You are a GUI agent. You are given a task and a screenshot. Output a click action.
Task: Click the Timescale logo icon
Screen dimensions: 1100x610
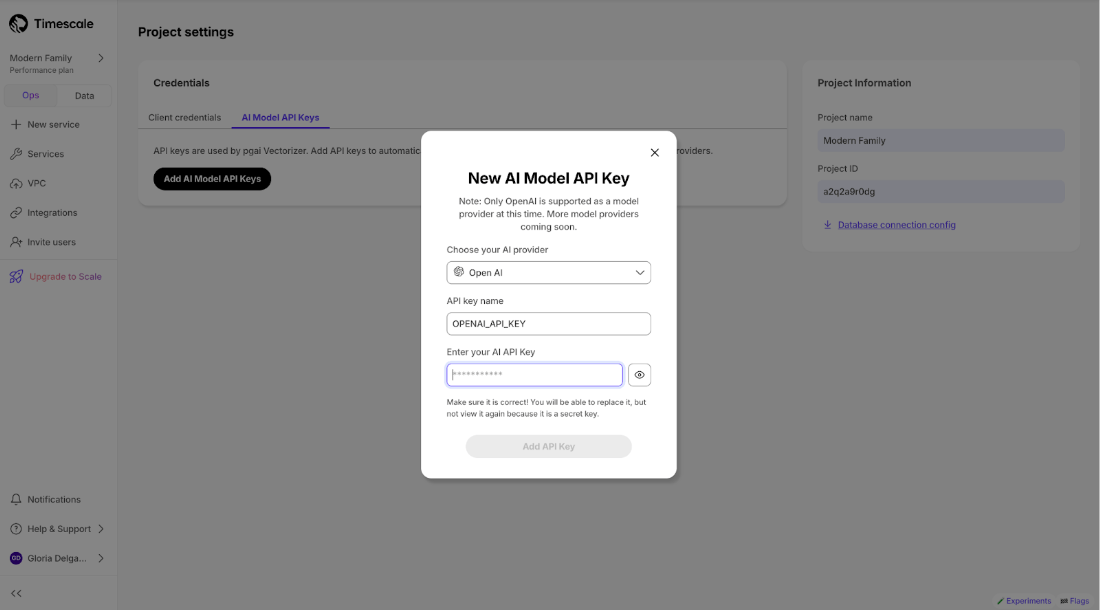coord(19,24)
